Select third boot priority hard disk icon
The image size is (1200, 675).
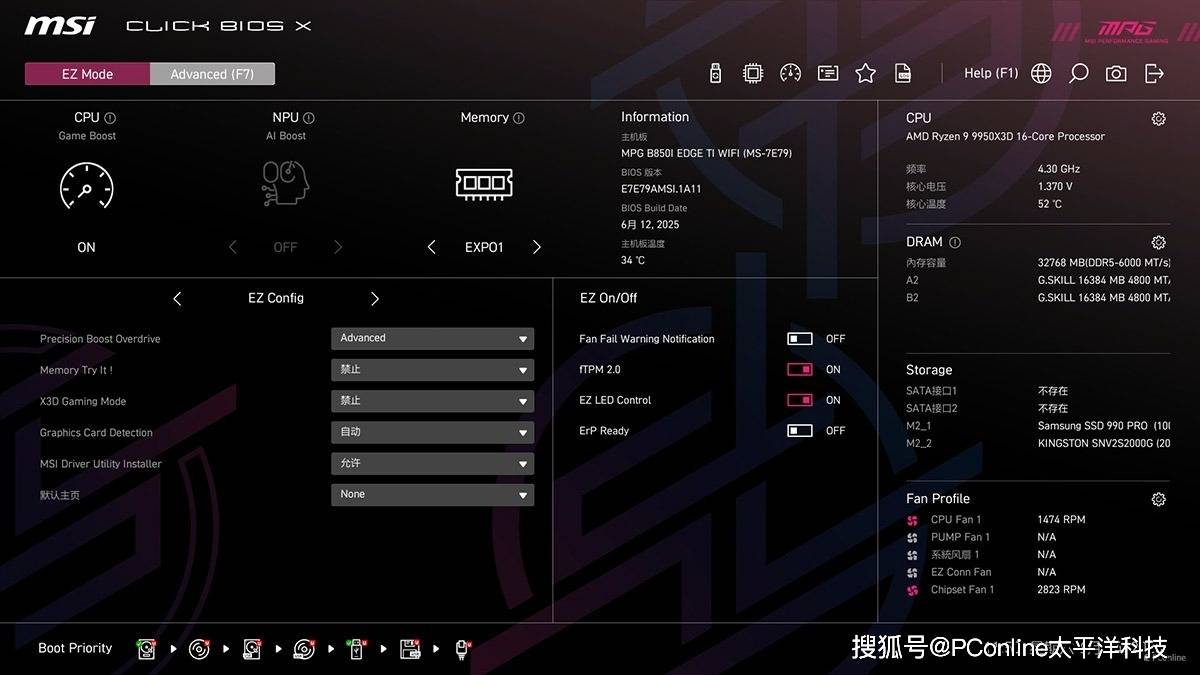click(252, 649)
